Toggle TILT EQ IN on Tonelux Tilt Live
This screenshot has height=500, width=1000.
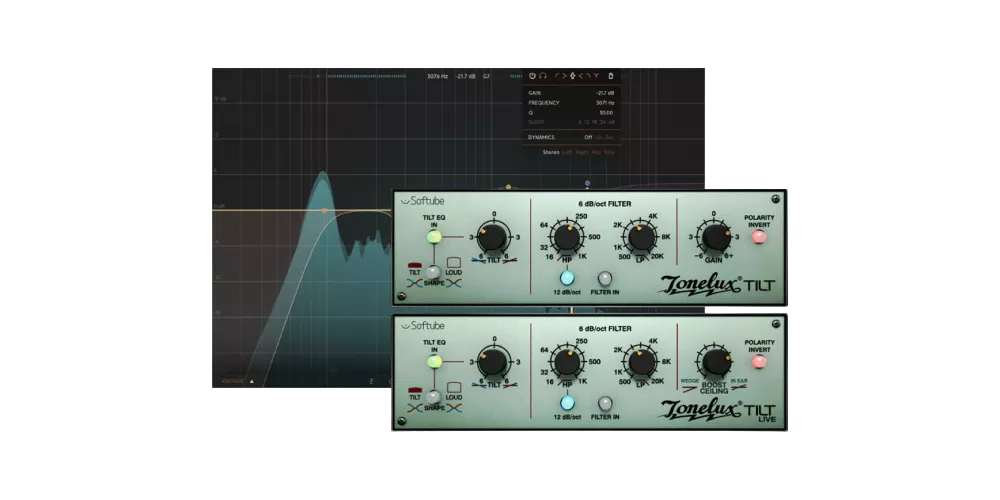click(x=434, y=362)
